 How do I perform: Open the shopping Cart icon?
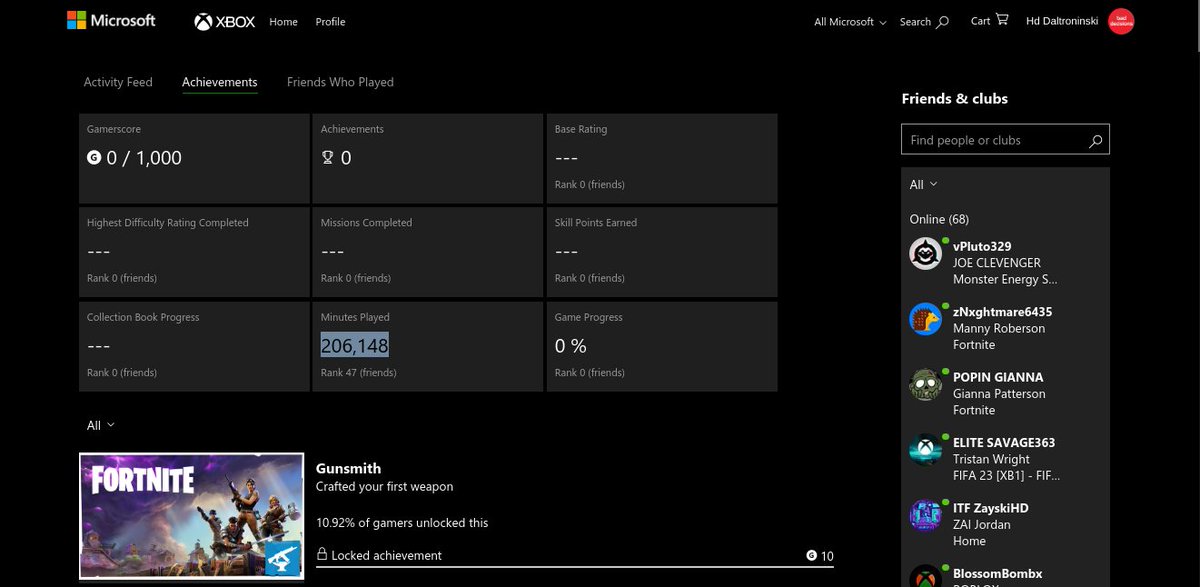click(x=1002, y=20)
